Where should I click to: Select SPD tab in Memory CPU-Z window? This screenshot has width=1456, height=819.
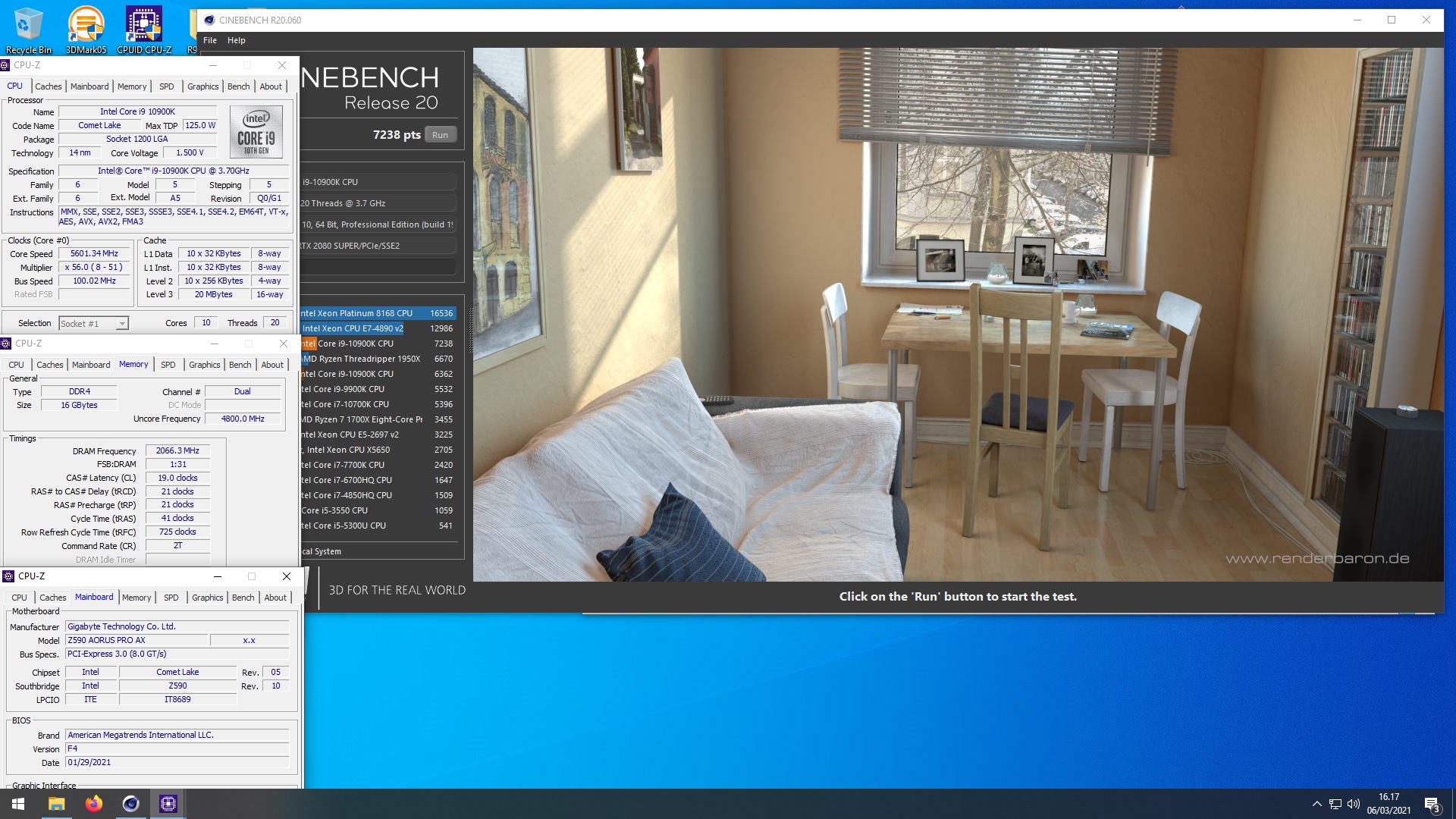[168, 365]
